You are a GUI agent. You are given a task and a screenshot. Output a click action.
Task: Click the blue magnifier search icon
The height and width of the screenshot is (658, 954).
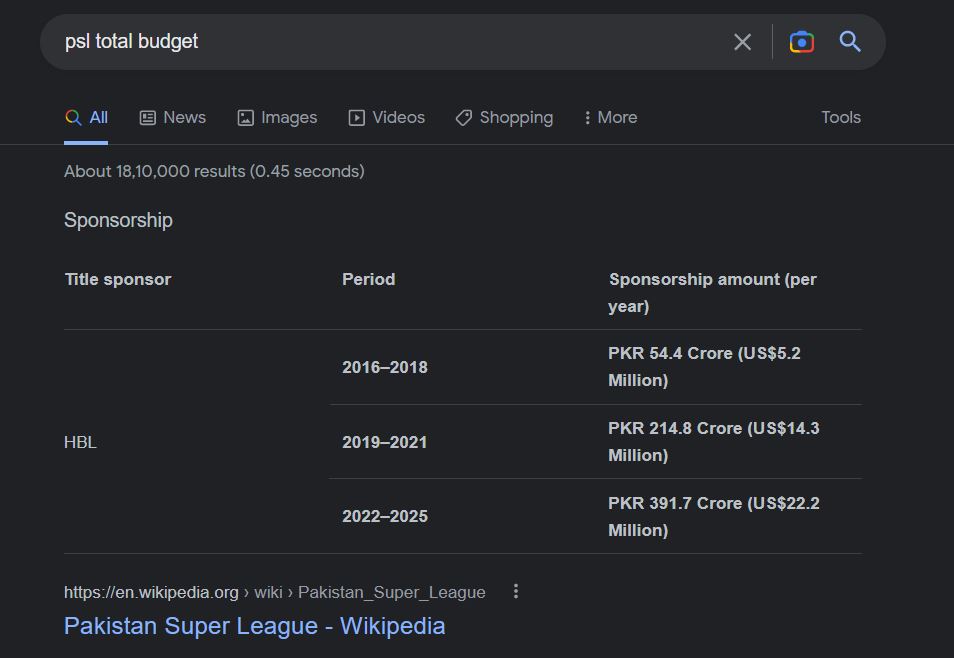(850, 41)
